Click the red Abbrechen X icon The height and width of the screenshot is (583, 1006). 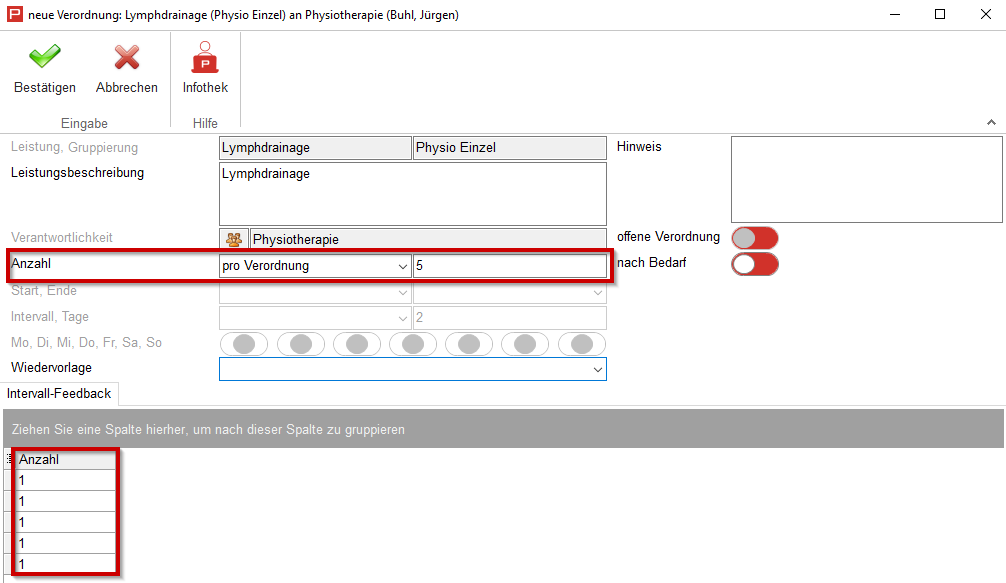click(126, 58)
